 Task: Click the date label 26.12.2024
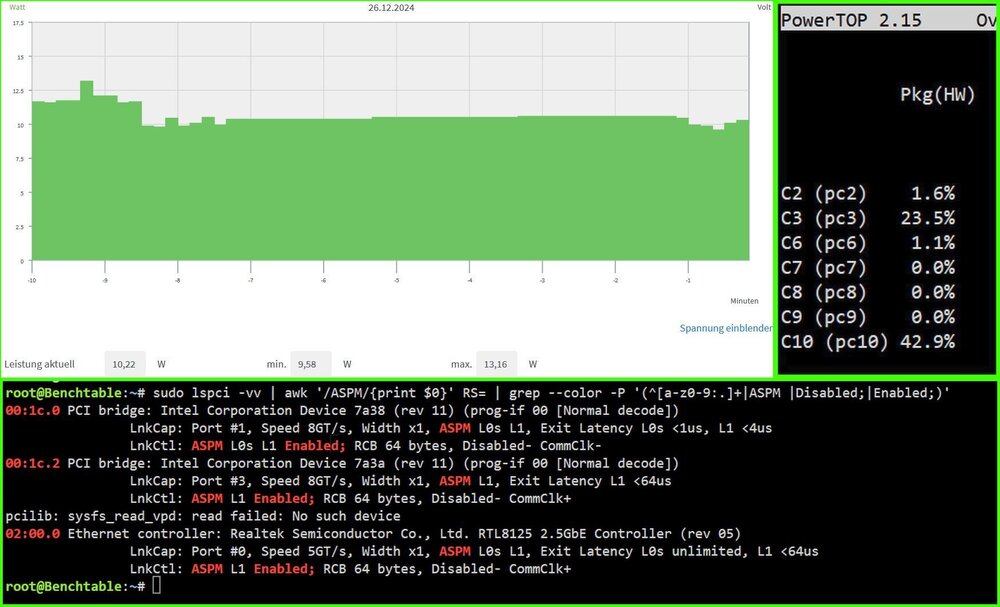click(391, 8)
